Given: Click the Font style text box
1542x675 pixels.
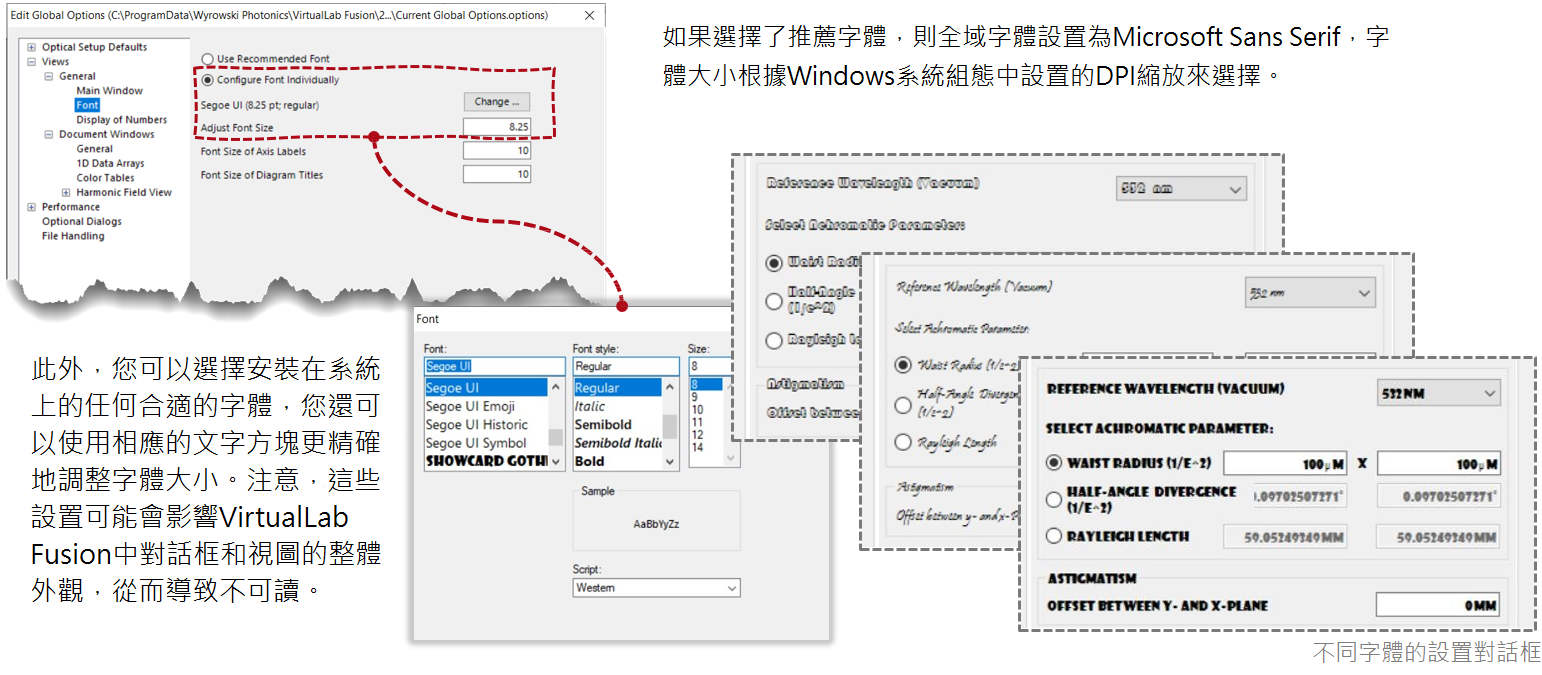Looking at the screenshot, I should (626, 367).
